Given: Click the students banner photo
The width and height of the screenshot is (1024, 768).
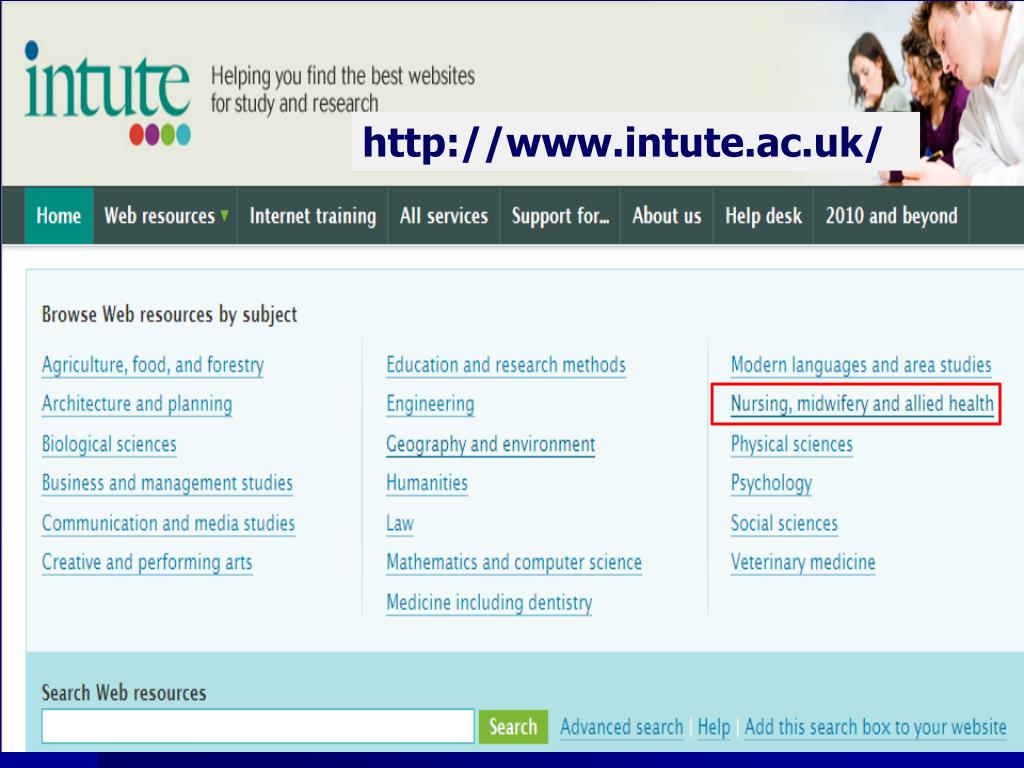Looking at the screenshot, I should 935,91.
